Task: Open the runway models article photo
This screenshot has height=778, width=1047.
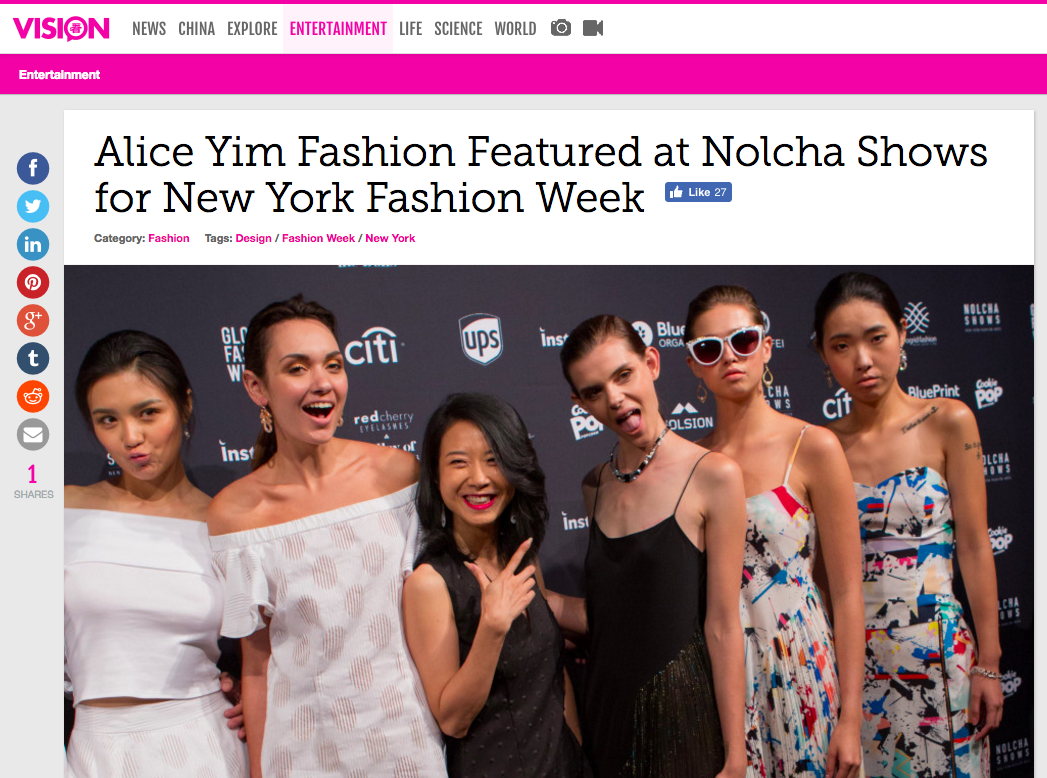Action: click(x=549, y=522)
